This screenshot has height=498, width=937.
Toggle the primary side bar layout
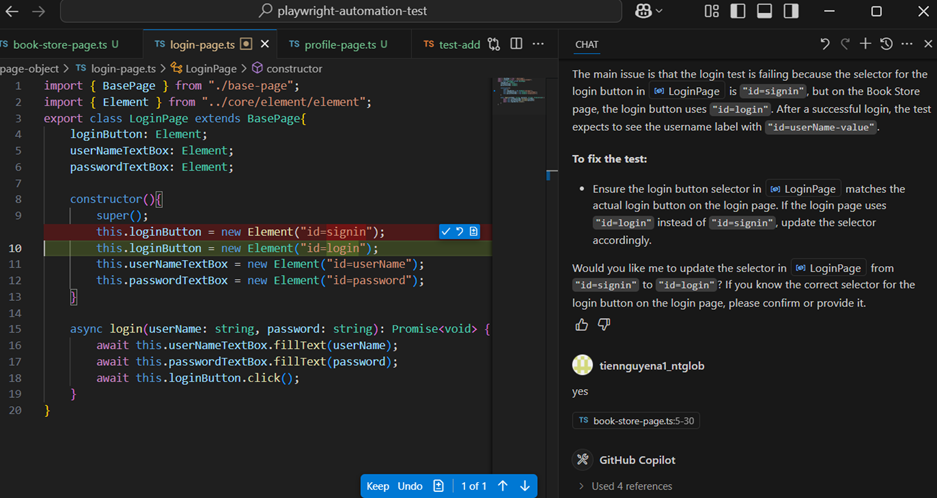(738, 12)
